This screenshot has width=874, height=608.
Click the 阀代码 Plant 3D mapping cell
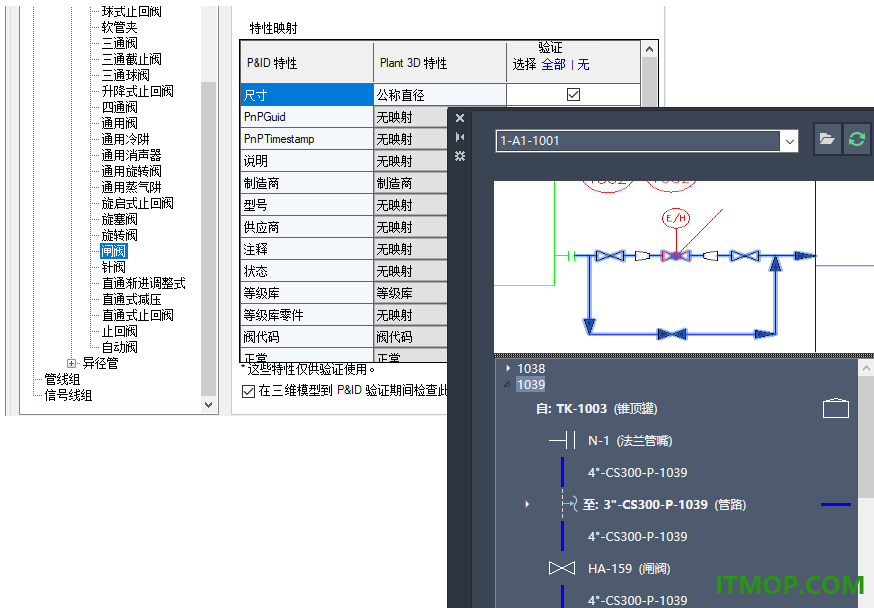coord(411,337)
